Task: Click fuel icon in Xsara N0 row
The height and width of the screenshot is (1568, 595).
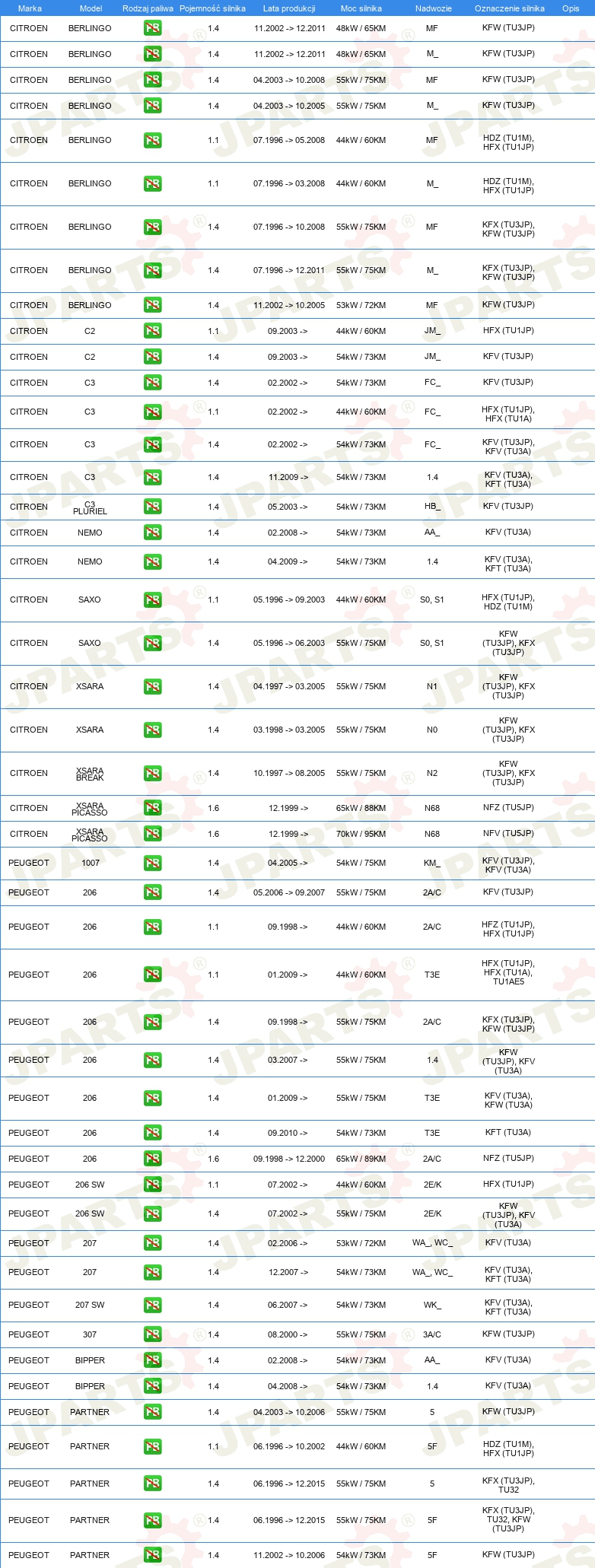Action: click(153, 730)
